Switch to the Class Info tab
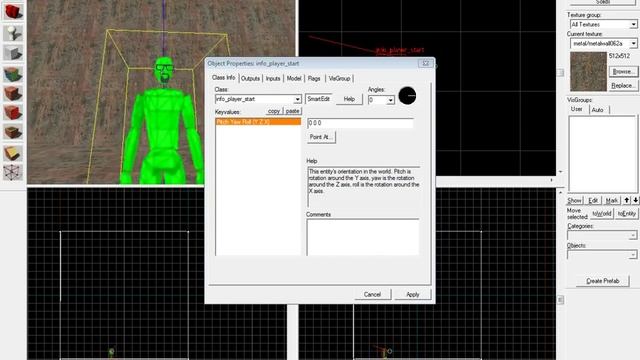The height and width of the screenshot is (360, 640). (x=223, y=78)
